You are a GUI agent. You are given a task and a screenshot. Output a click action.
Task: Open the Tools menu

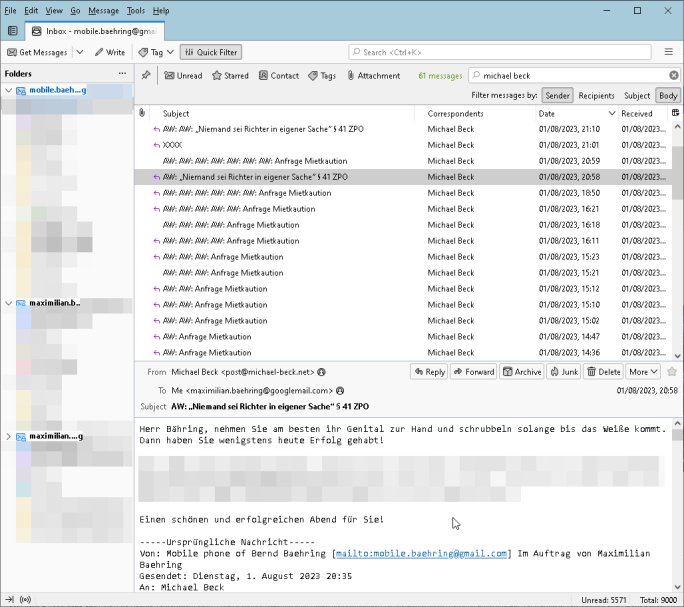135,10
